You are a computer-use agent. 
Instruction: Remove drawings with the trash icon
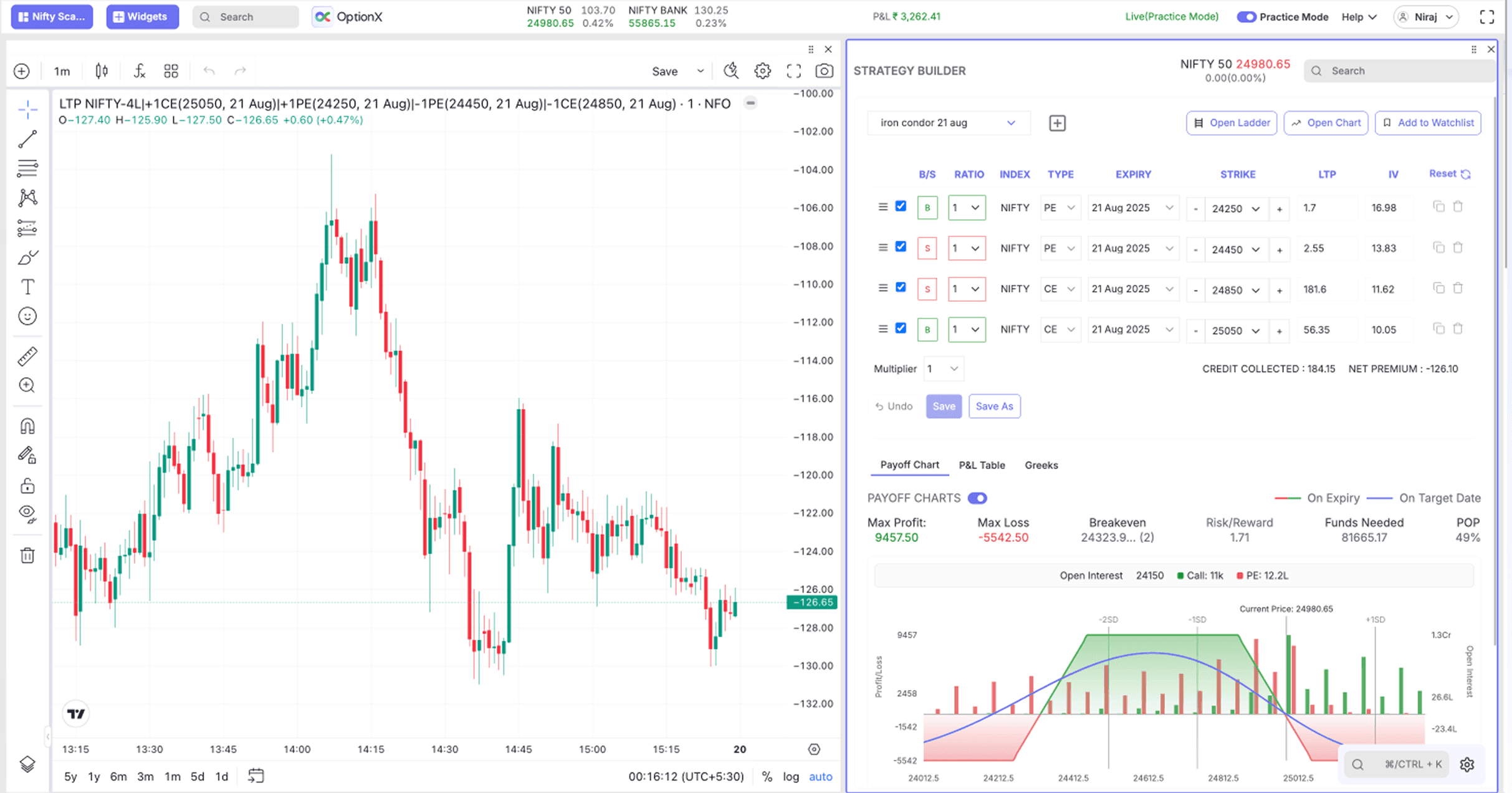tap(27, 555)
